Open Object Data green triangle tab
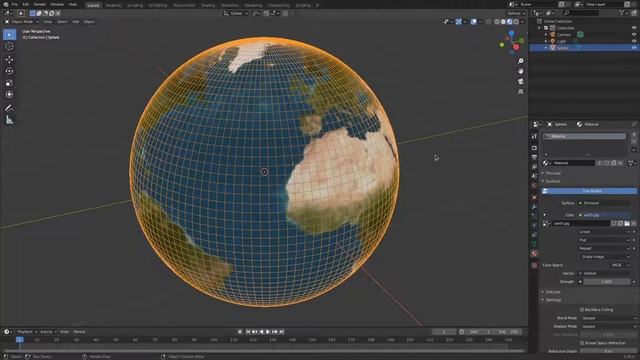The width and height of the screenshot is (640, 360). click(534, 244)
